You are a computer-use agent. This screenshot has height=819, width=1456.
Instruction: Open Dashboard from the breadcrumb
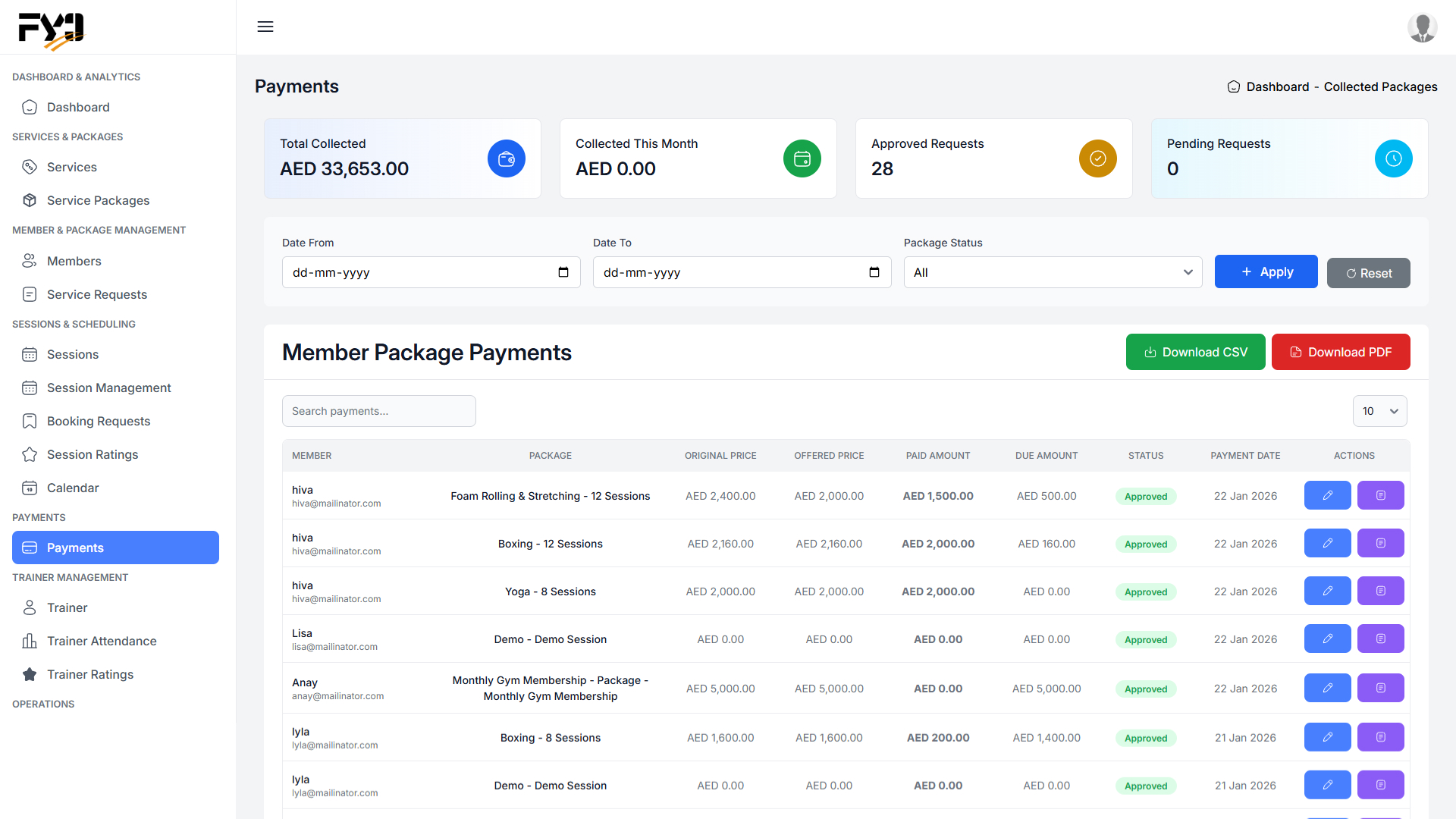coord(1279,86)
